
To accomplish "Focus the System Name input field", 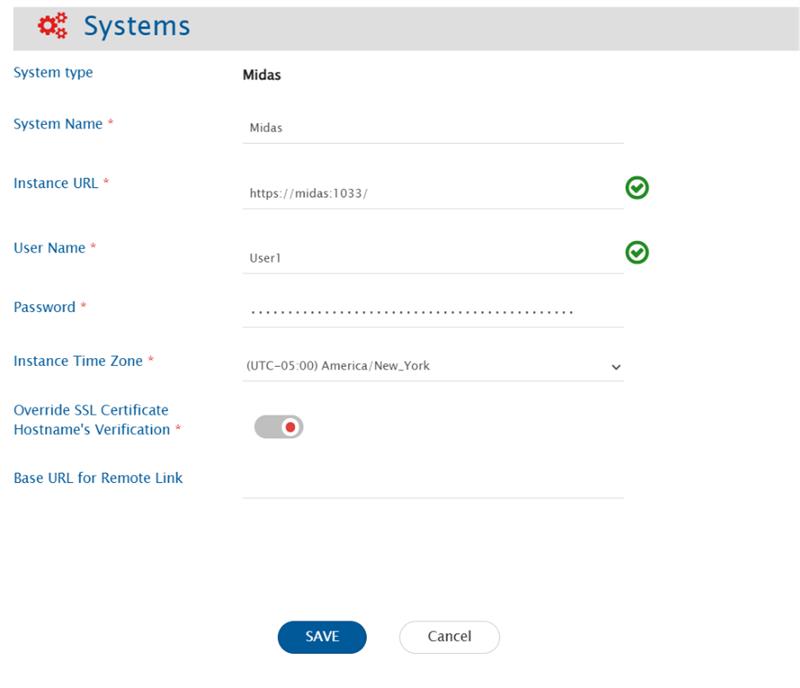I will coord(432,128).
